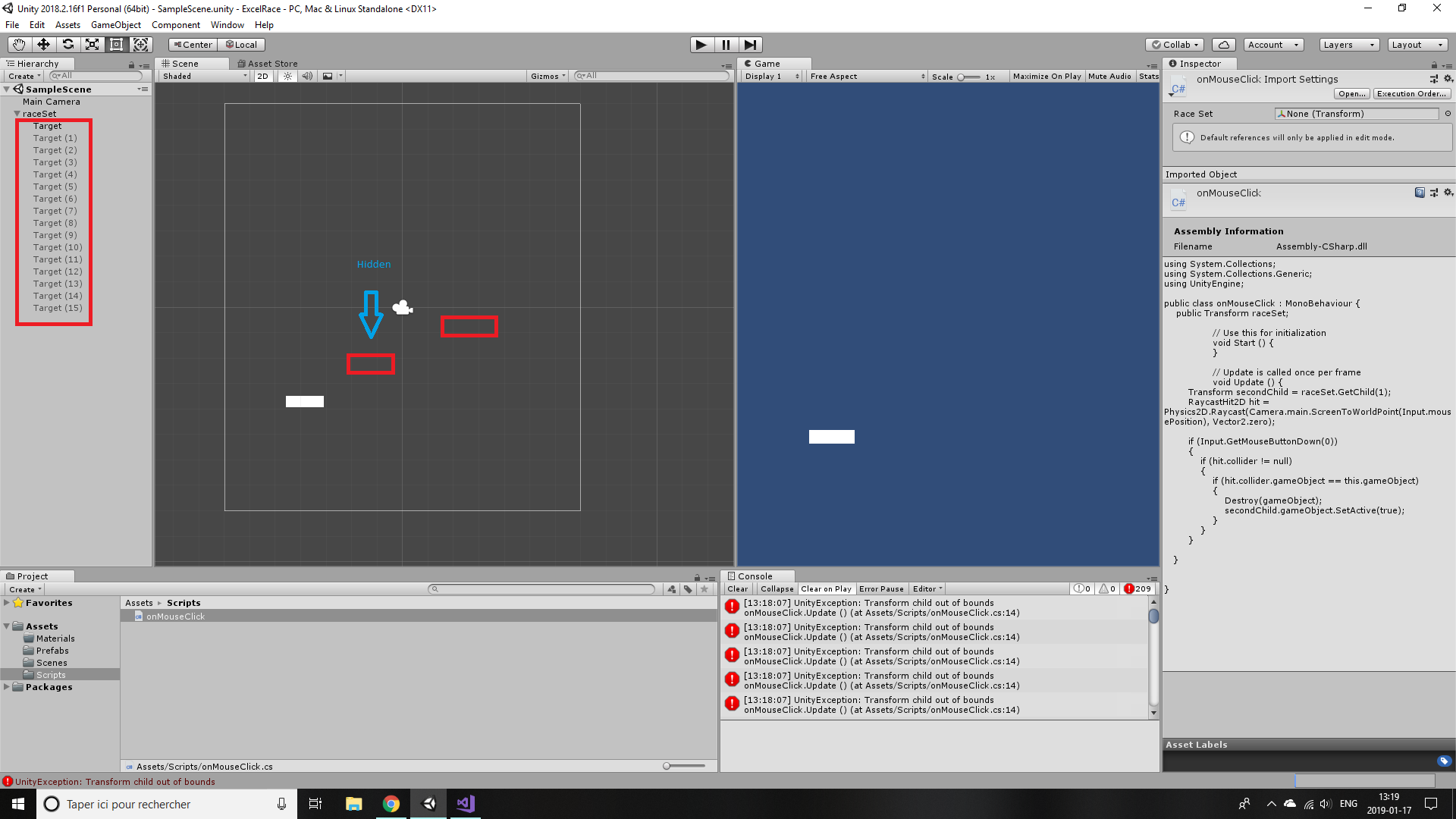The width and height of the screenshot is (1456, 819).
Task: Toggle console warning count filter
Action: (x=1107, y=588)
